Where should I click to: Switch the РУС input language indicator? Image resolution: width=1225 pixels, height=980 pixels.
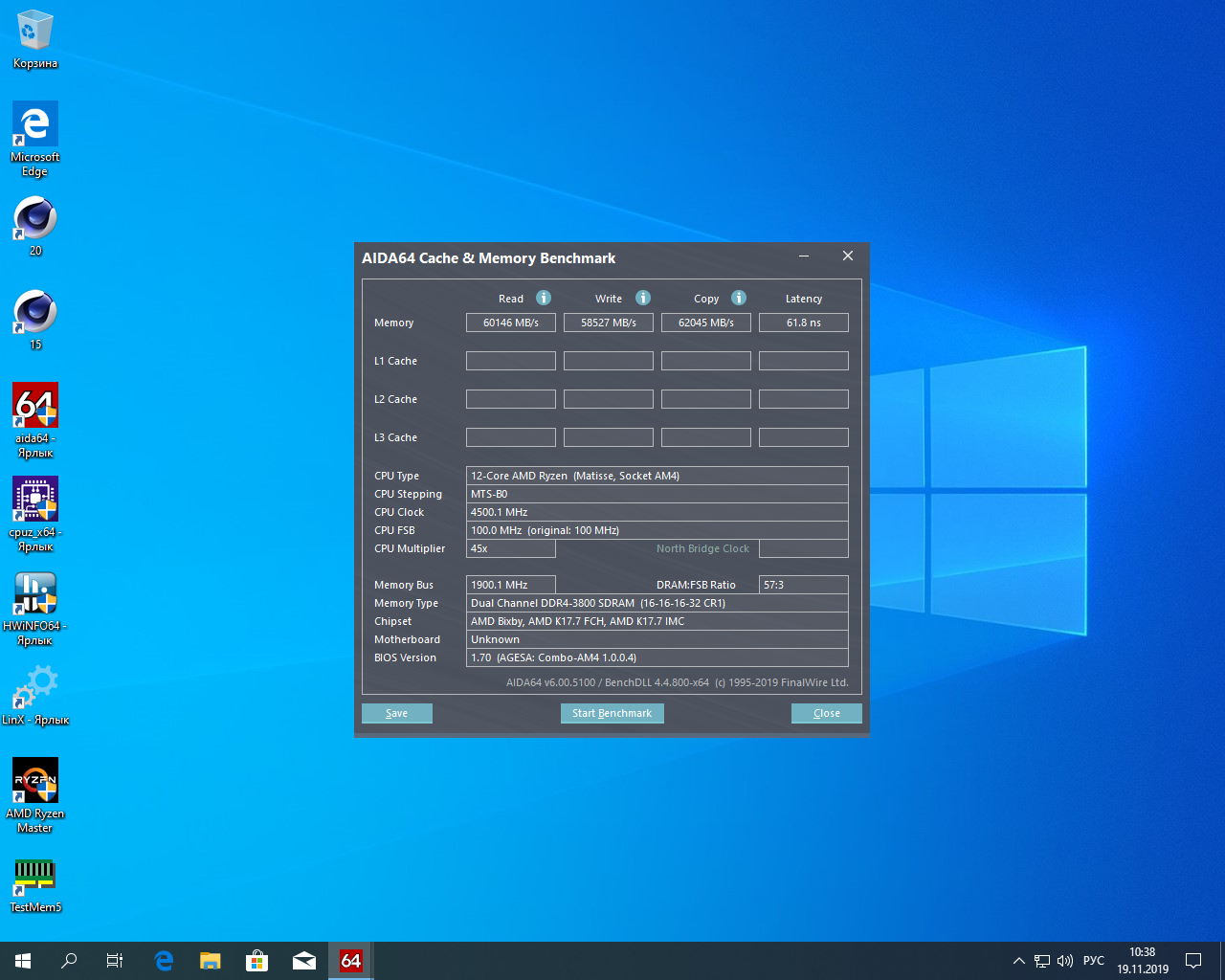[1094, 961]
